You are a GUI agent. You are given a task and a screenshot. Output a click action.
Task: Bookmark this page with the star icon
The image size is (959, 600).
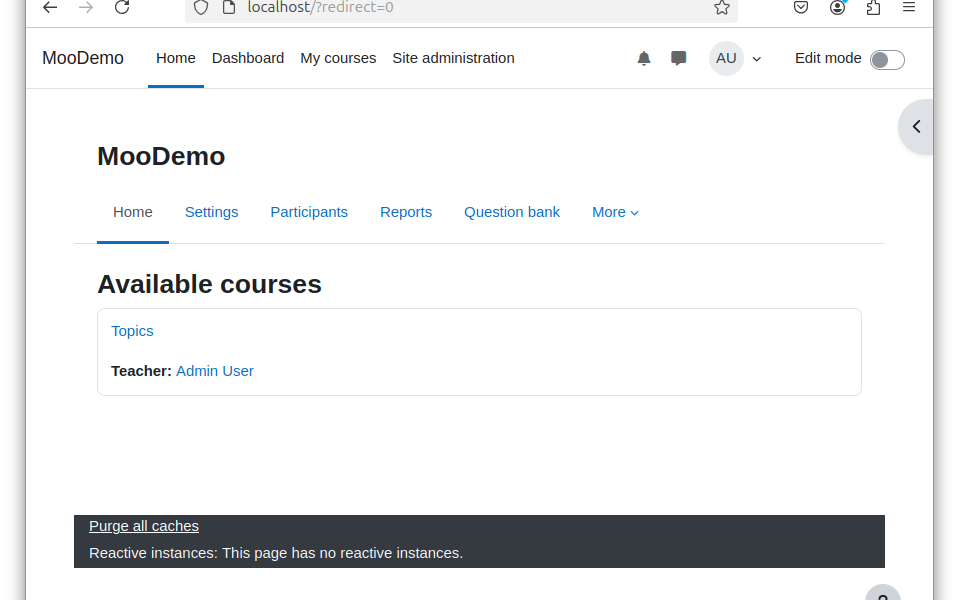pyautogui.click(x=722, y=7)
